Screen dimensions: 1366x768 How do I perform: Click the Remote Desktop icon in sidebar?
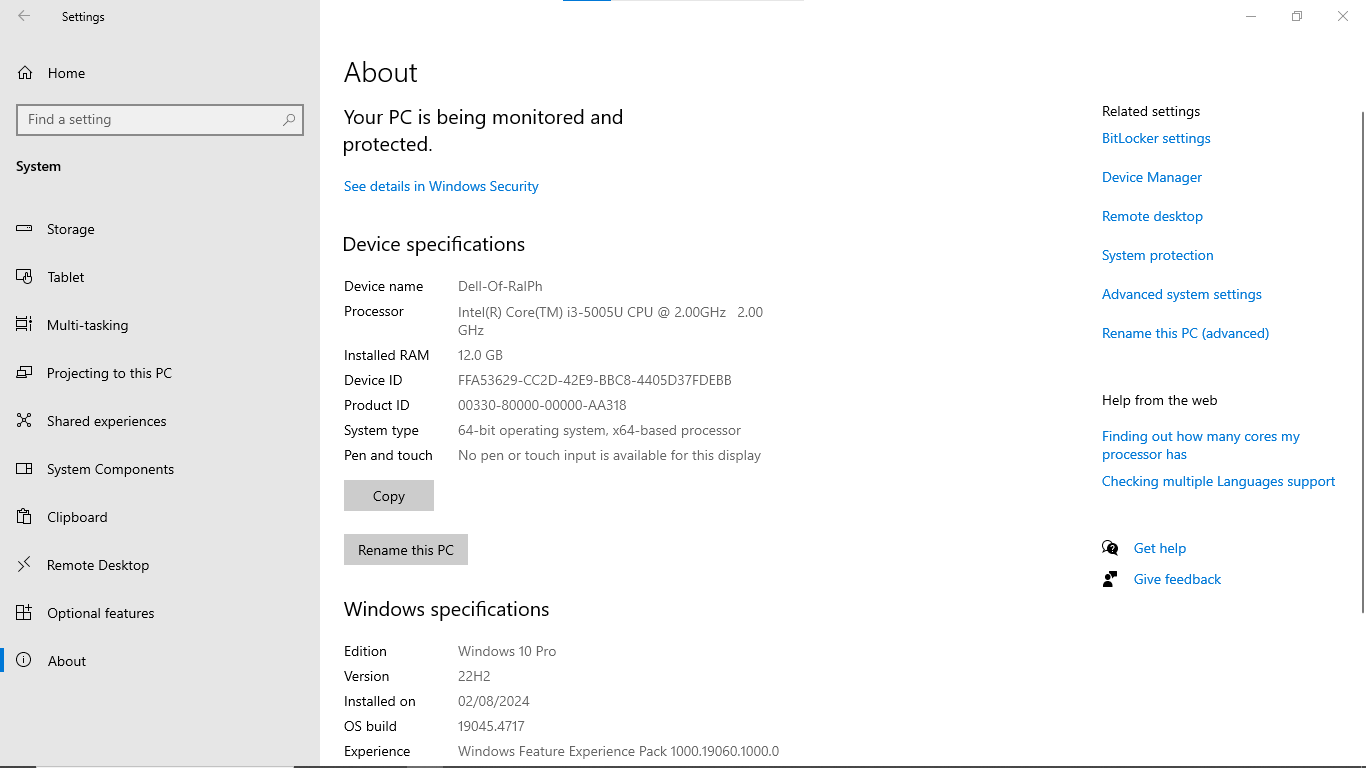(x=25, y=565)
